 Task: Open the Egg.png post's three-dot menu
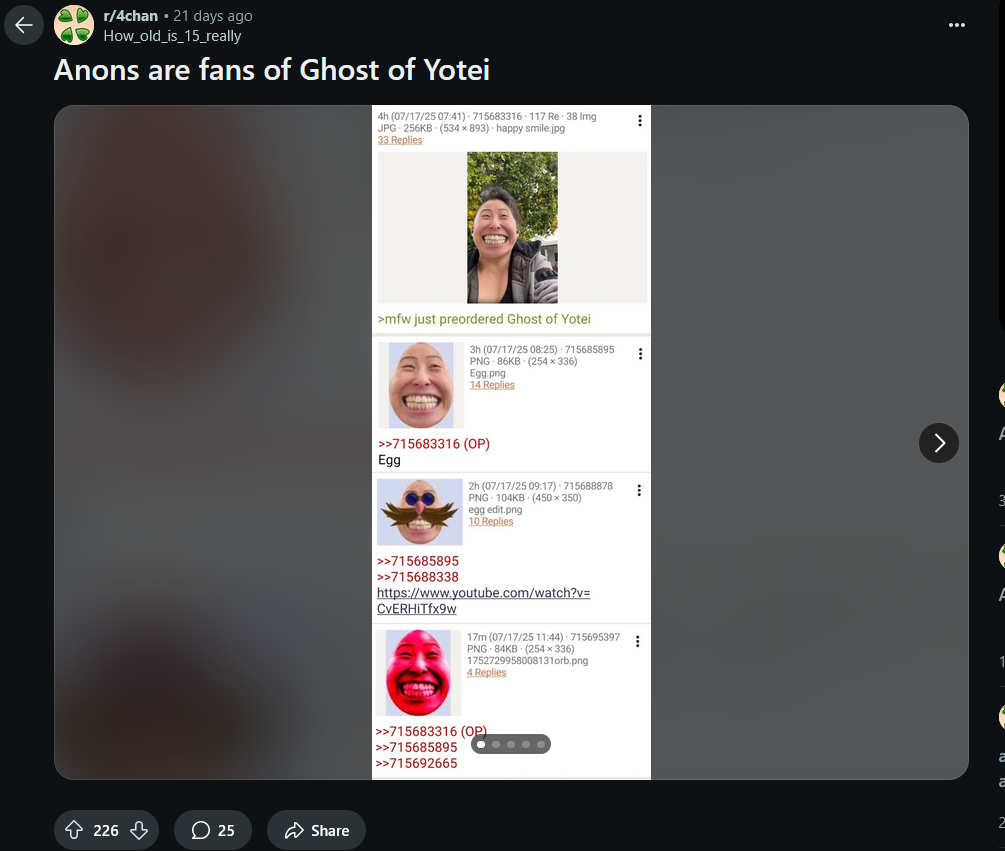click(x=640, y=354)
